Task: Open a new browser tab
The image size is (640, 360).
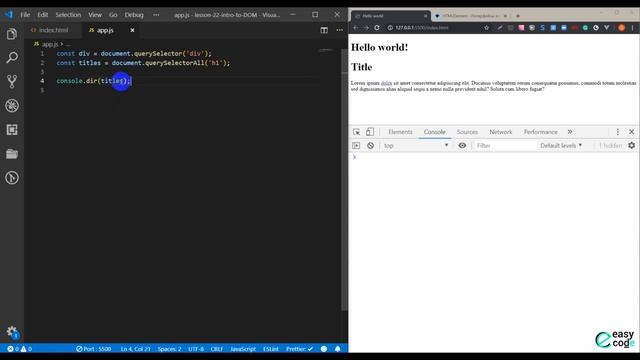Action: [518, 16]
